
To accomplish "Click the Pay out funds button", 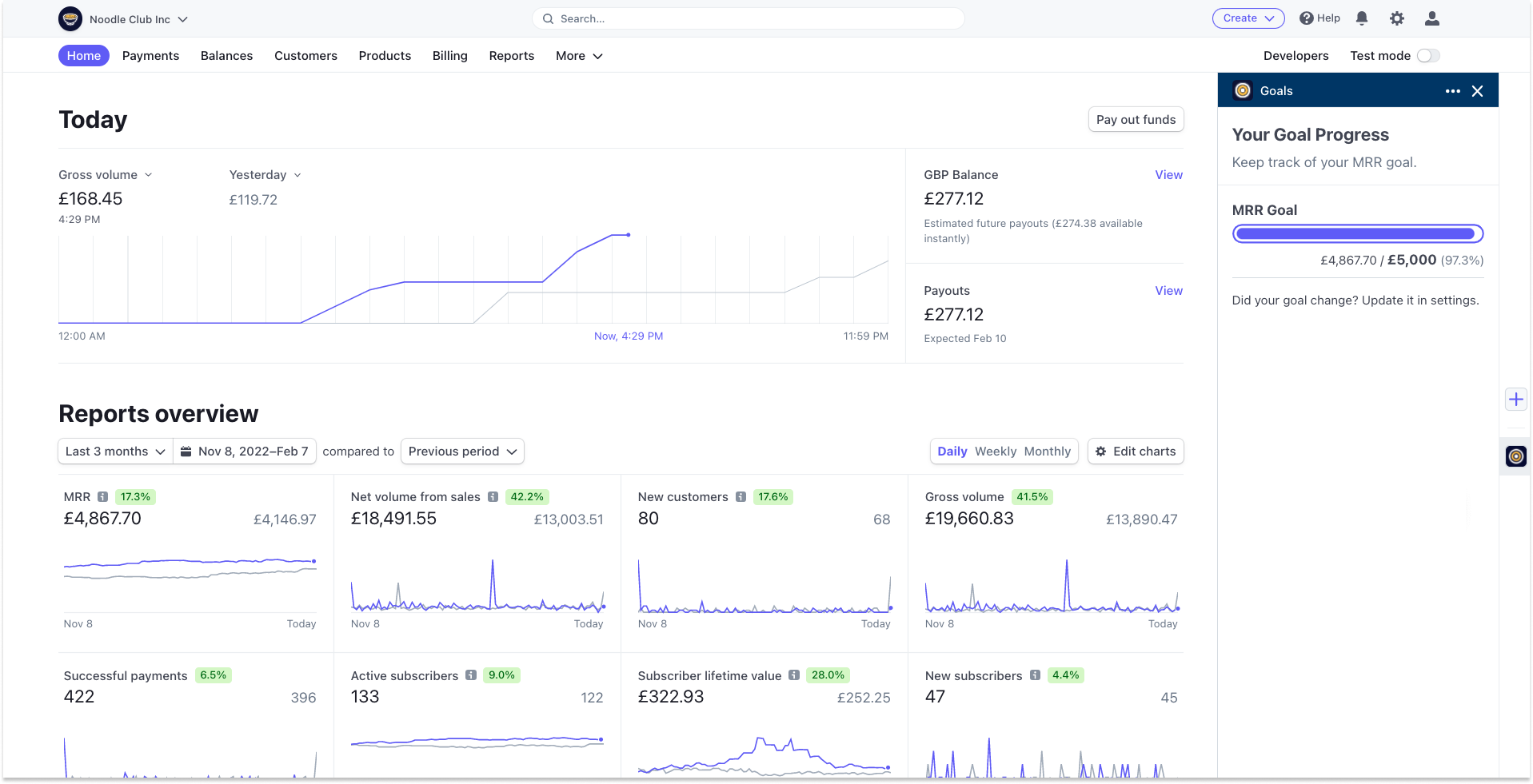I will pos(1136,119).
